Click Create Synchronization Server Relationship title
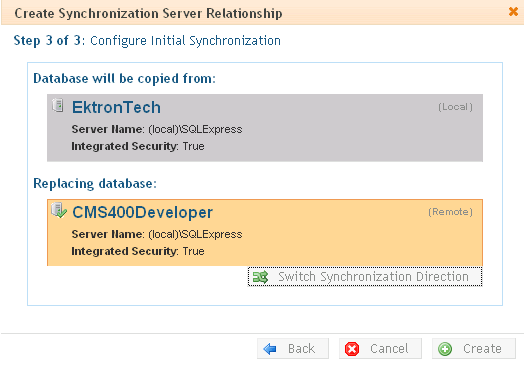 click(x=148, y=13)
